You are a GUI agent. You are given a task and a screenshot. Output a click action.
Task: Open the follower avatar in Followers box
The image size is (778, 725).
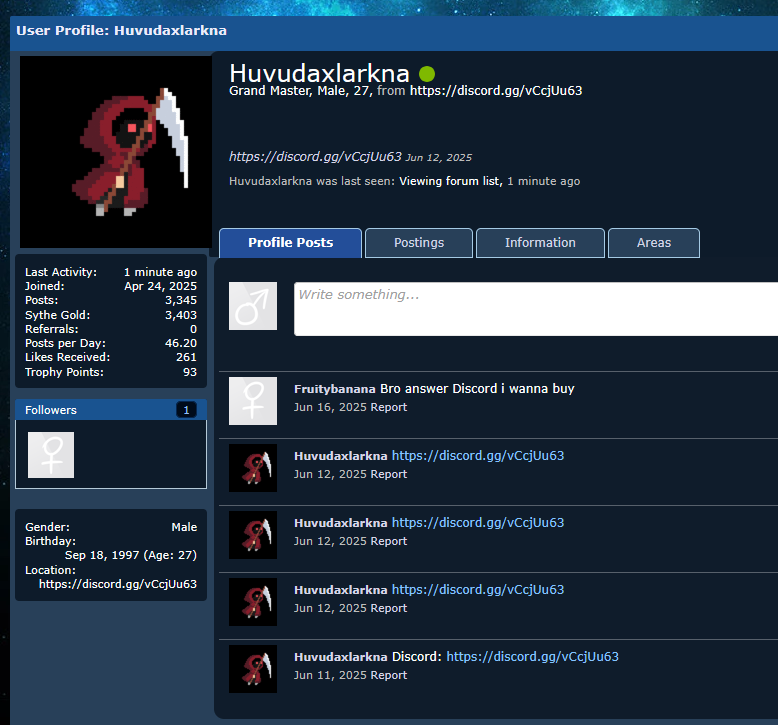(51, 455)
